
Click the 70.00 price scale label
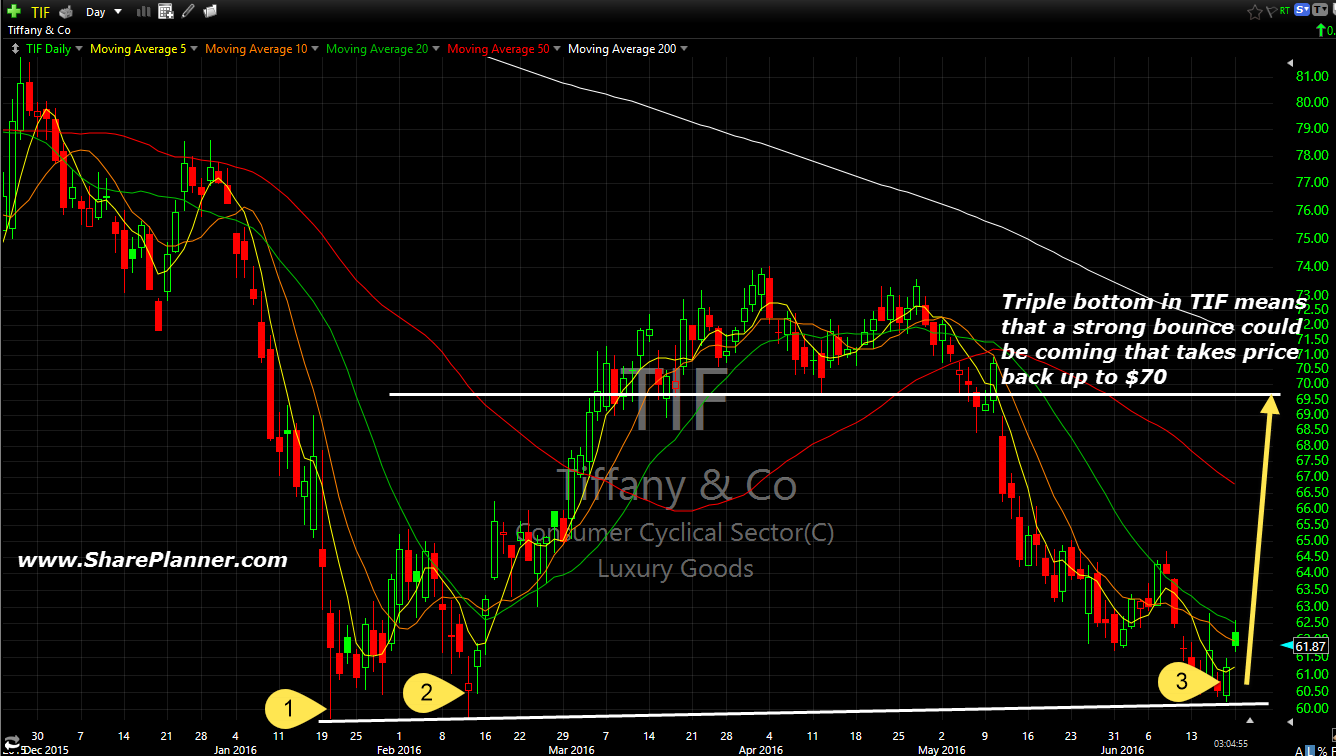click(1312, 384)
